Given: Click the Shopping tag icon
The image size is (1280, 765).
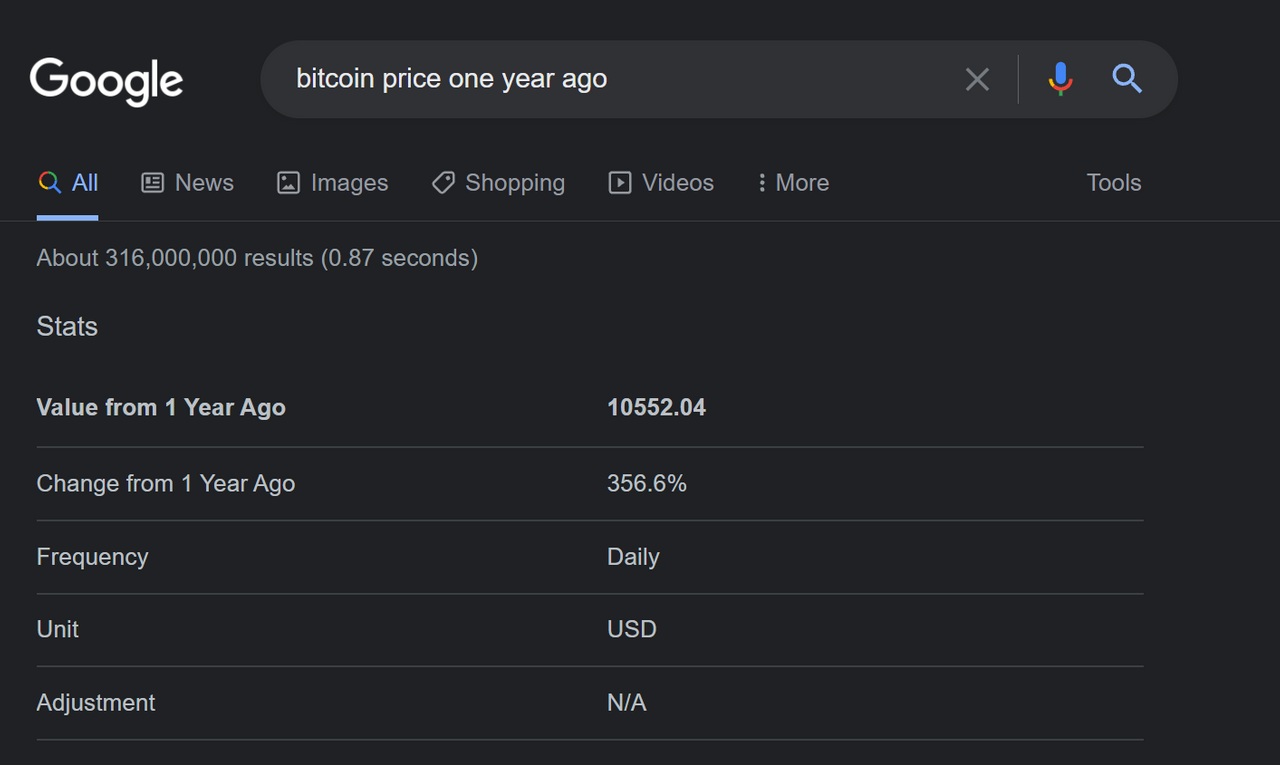Looking at the screenshot, I should (443, 183).
